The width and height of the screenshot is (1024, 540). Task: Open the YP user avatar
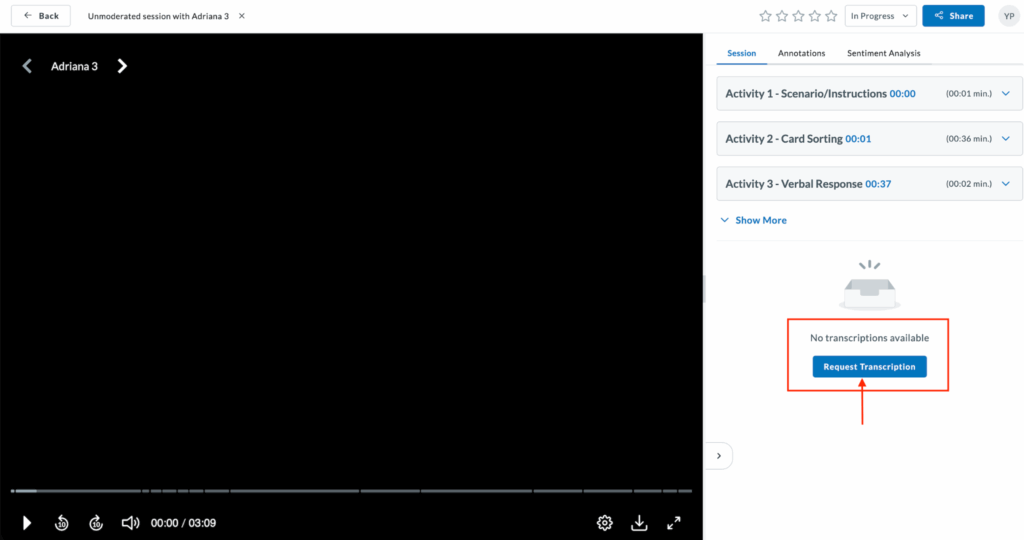[x=1009, y=16]
